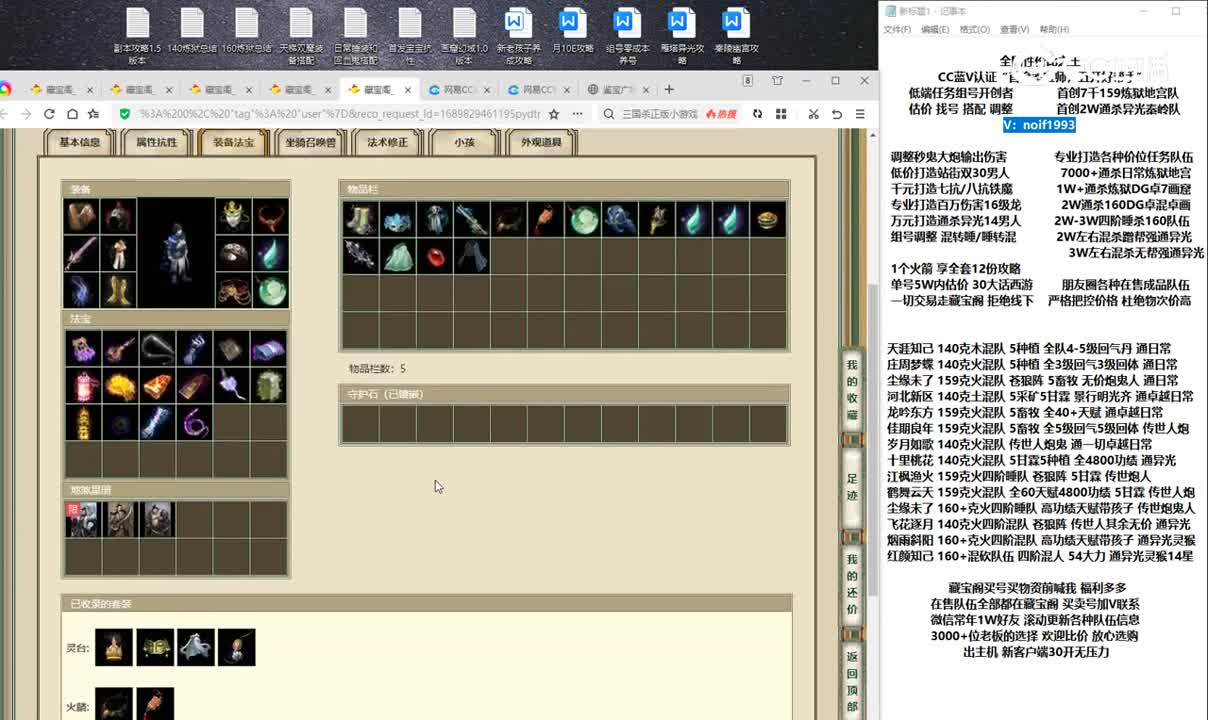Click 返回顶部 to return to top
Image resolution: width=1208 pixels, height=720 pixels.
852,681
